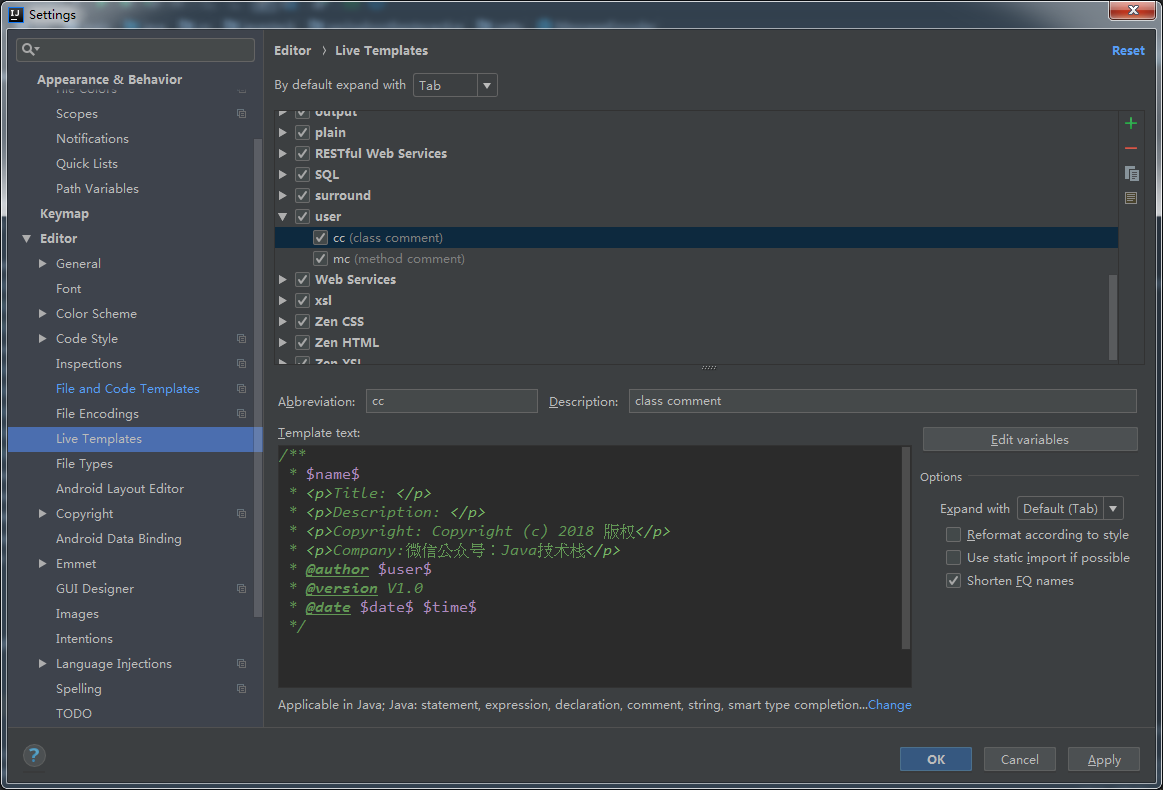Image resolution: width=1163 pixels, height=790 pixels.
Task: Click the restore deleted defaults icon
Action: pyautogui.click(x=1131, y=198)
